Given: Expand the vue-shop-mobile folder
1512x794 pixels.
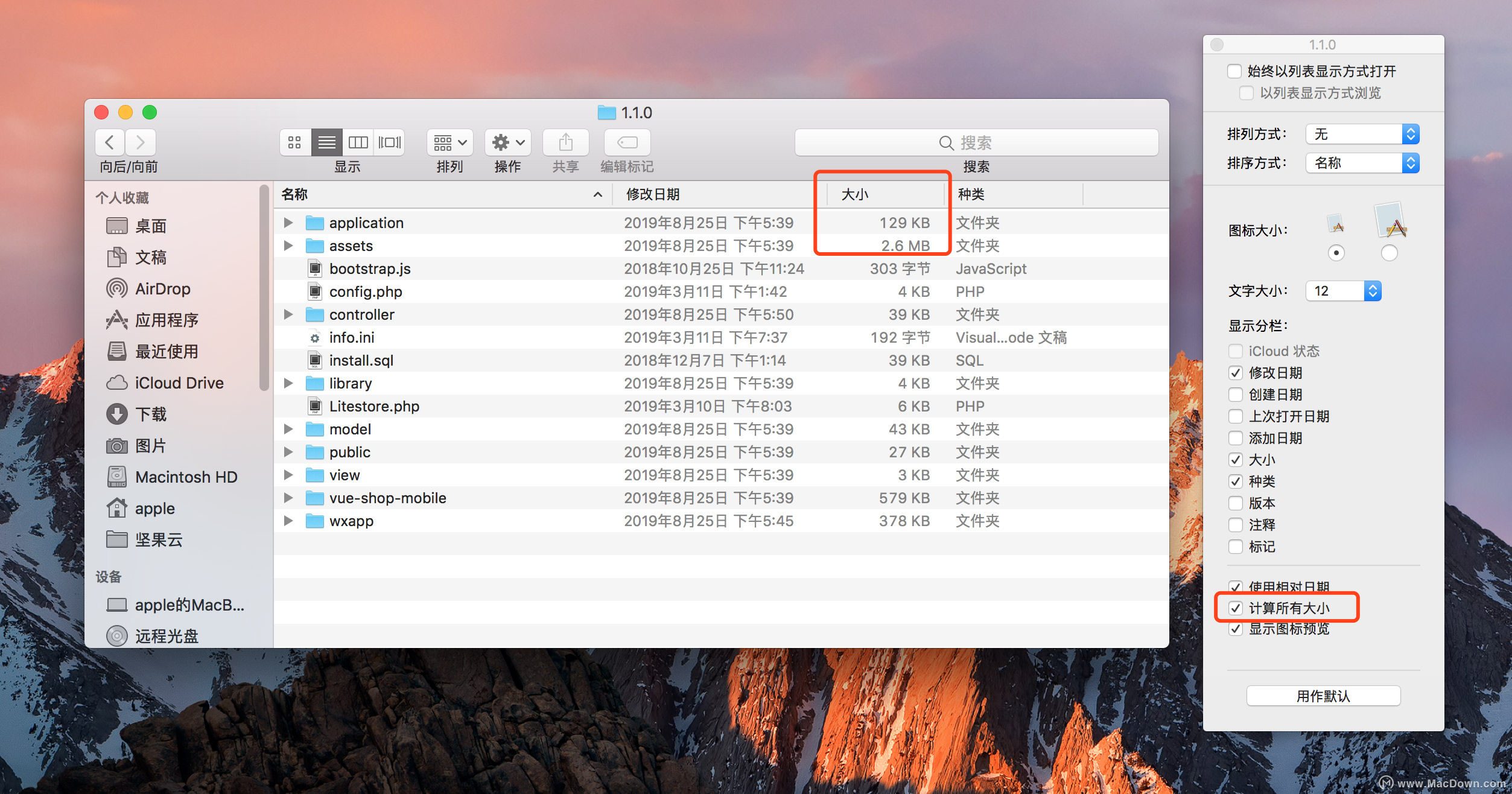Looking at the screenshot, I should coord(288,498).
